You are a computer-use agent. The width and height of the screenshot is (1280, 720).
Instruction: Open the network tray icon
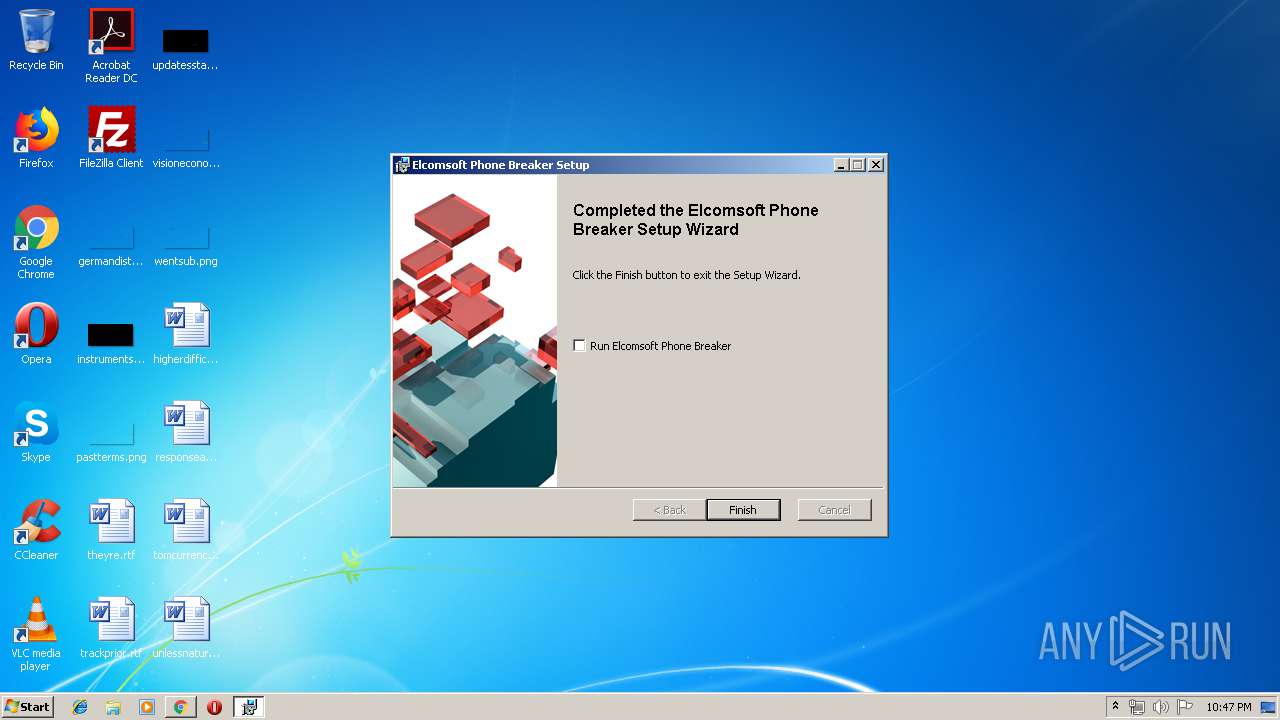point(1137,707)
